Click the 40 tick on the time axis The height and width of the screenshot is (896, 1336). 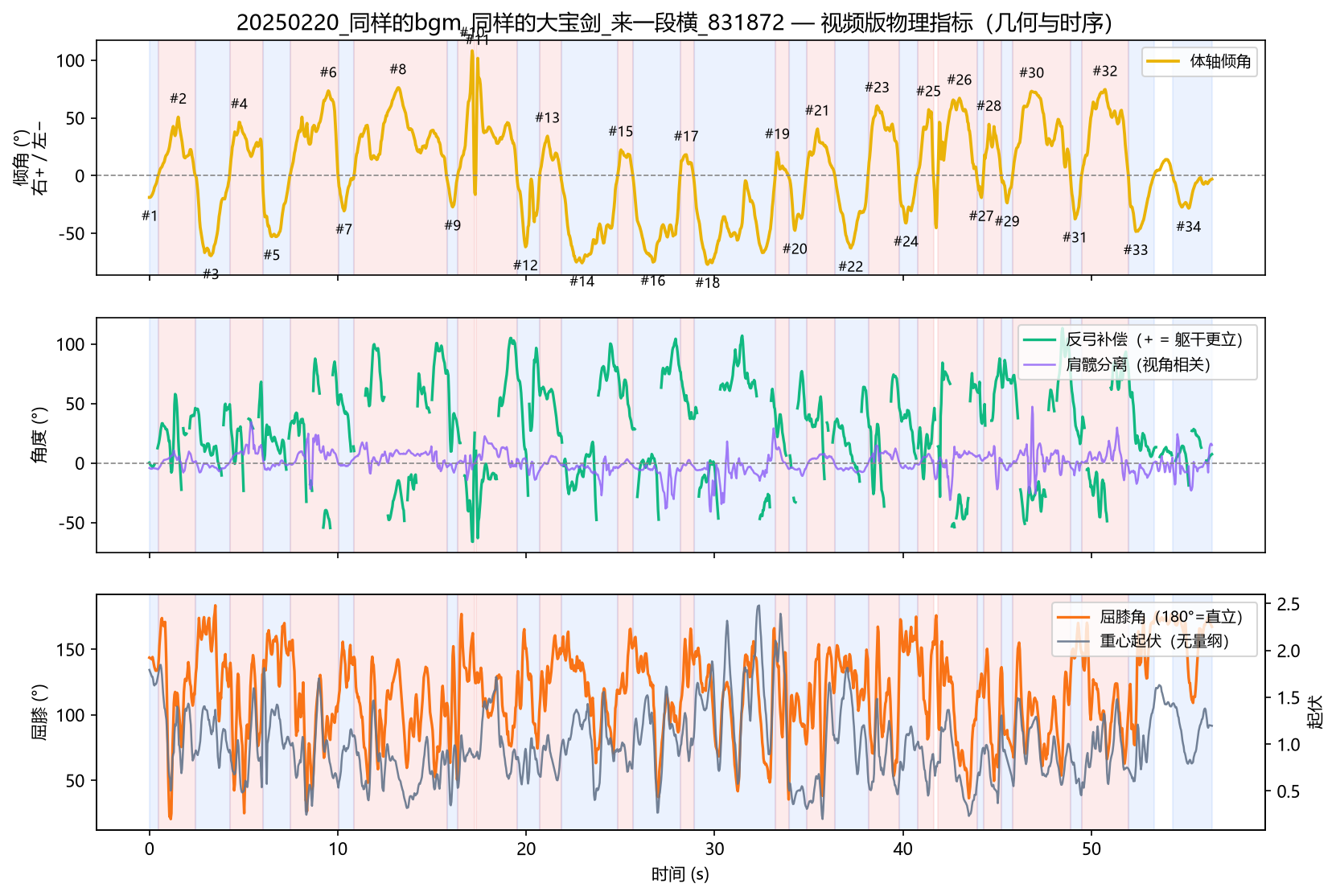click(902, 848)
